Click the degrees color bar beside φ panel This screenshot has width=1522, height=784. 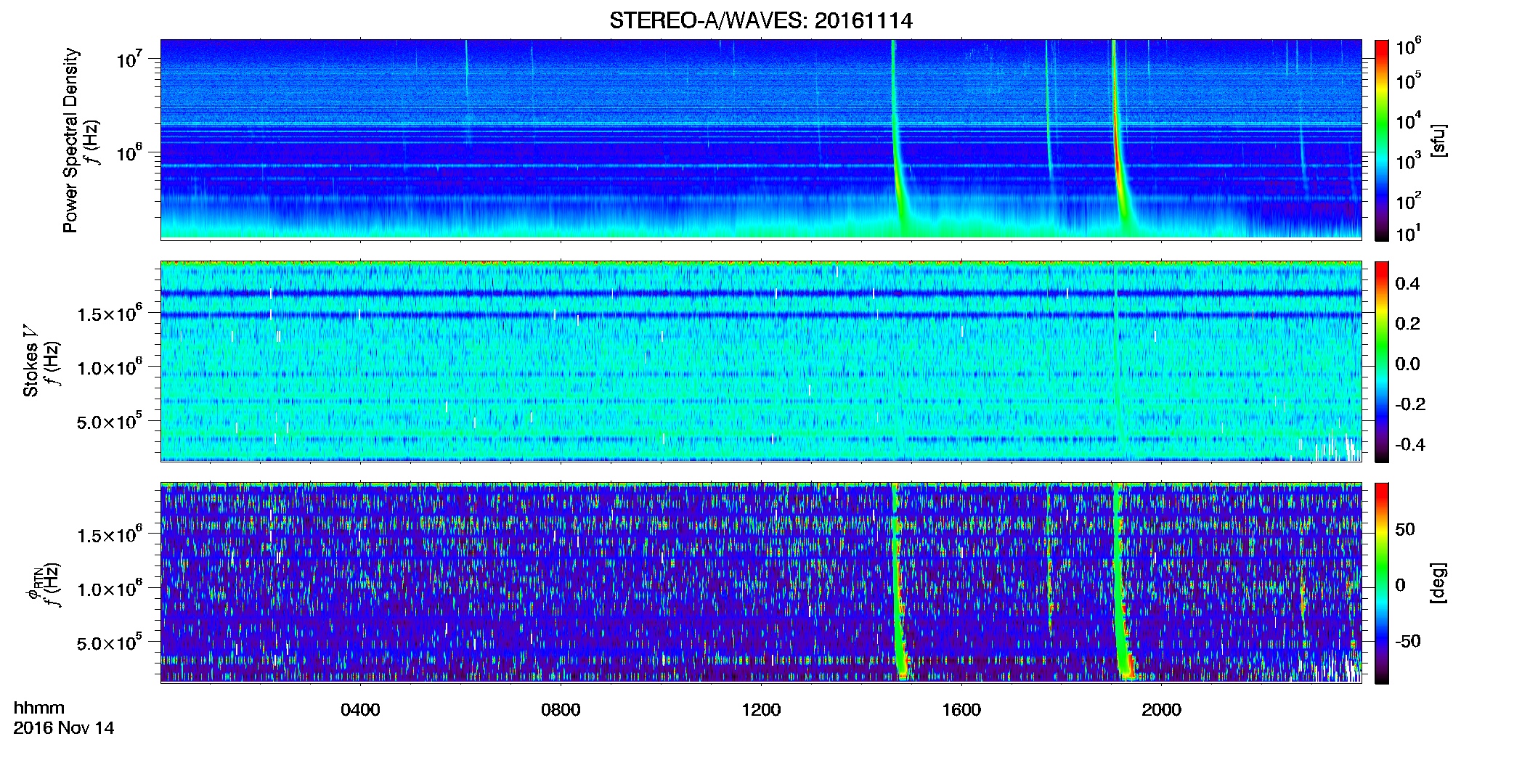(x=1382, y=583)
